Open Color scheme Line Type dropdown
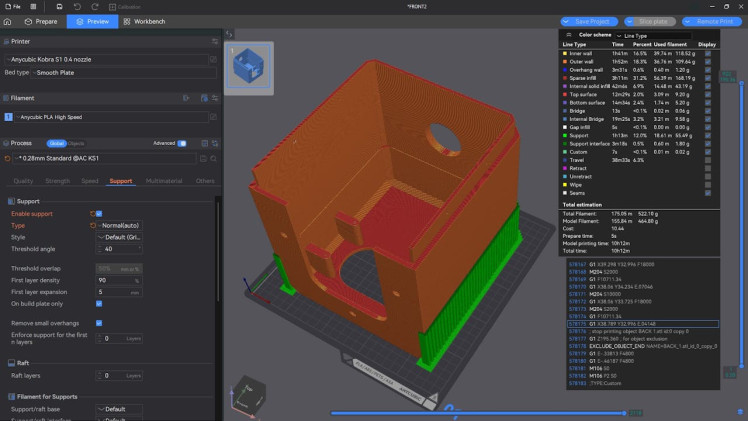748x421 pixels. coord(653,36)
